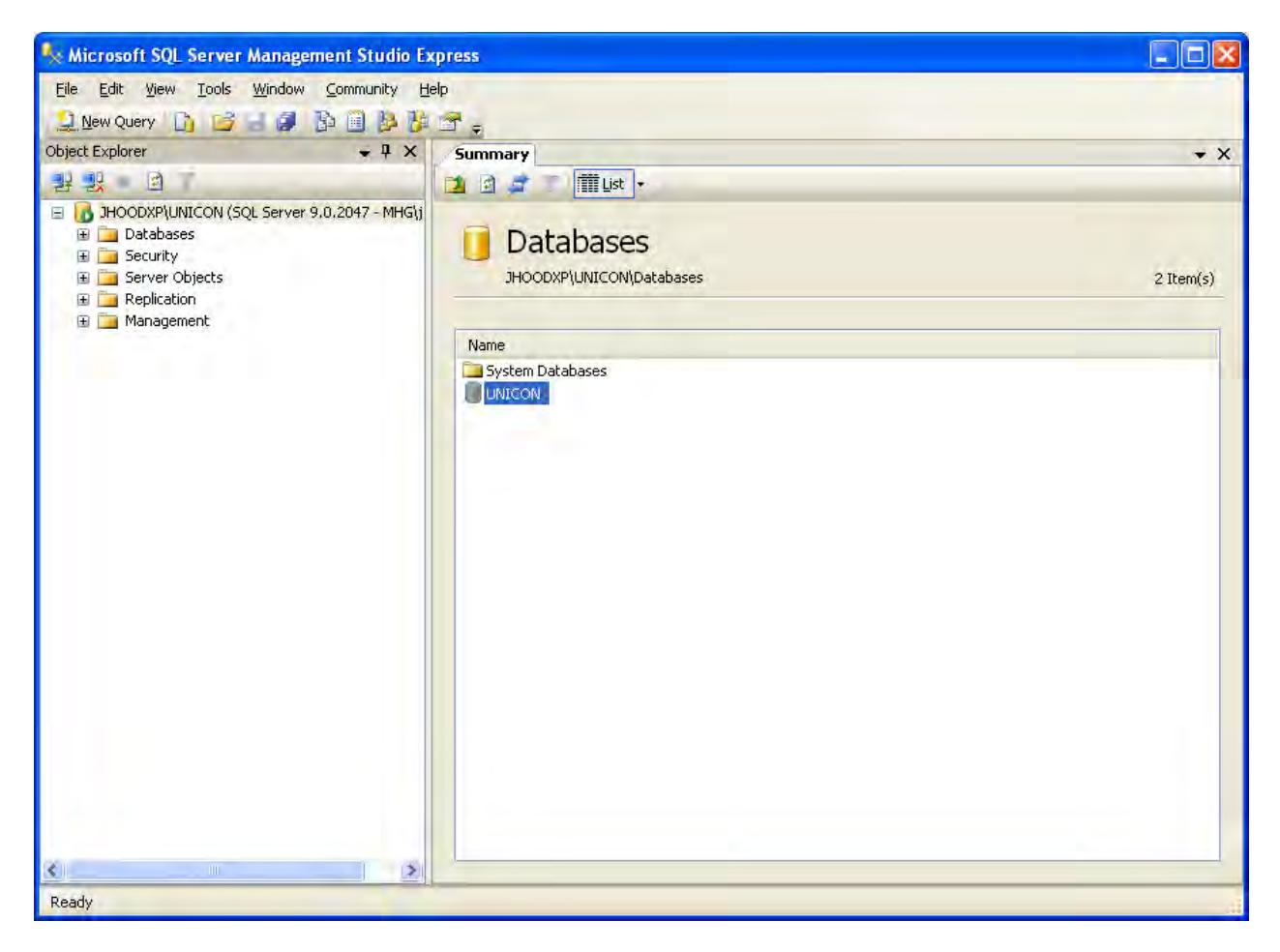Open the Summary active files dropdown arrow
1280x952 pixels.
tap(1201, 155)
